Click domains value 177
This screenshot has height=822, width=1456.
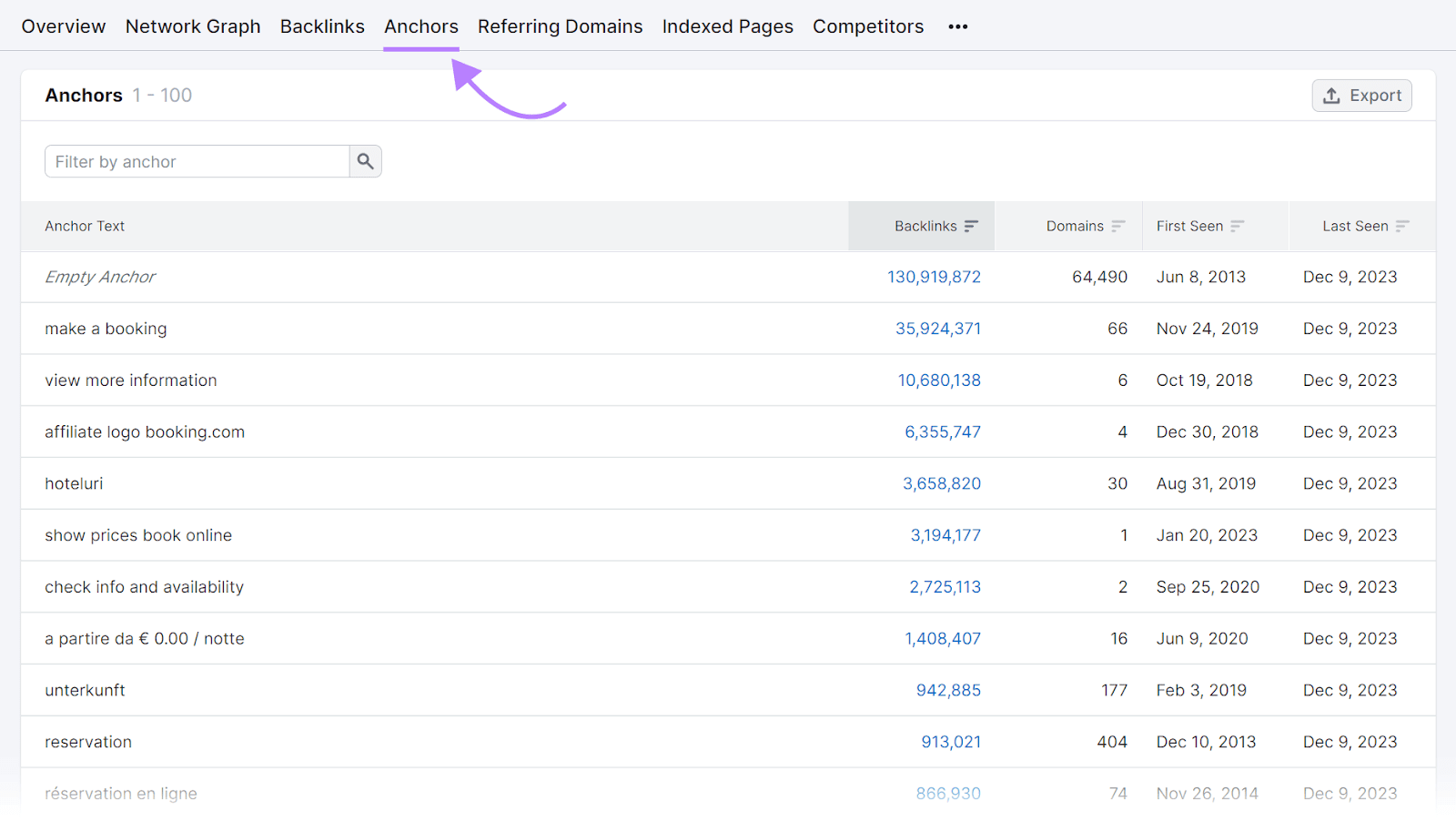1114,690
